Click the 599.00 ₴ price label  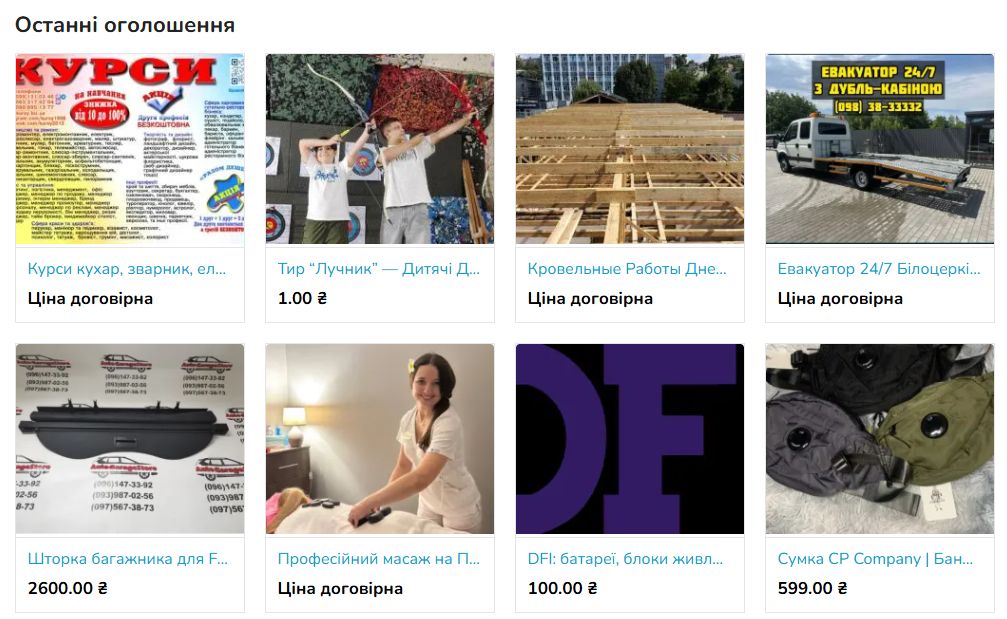[812, 588]
